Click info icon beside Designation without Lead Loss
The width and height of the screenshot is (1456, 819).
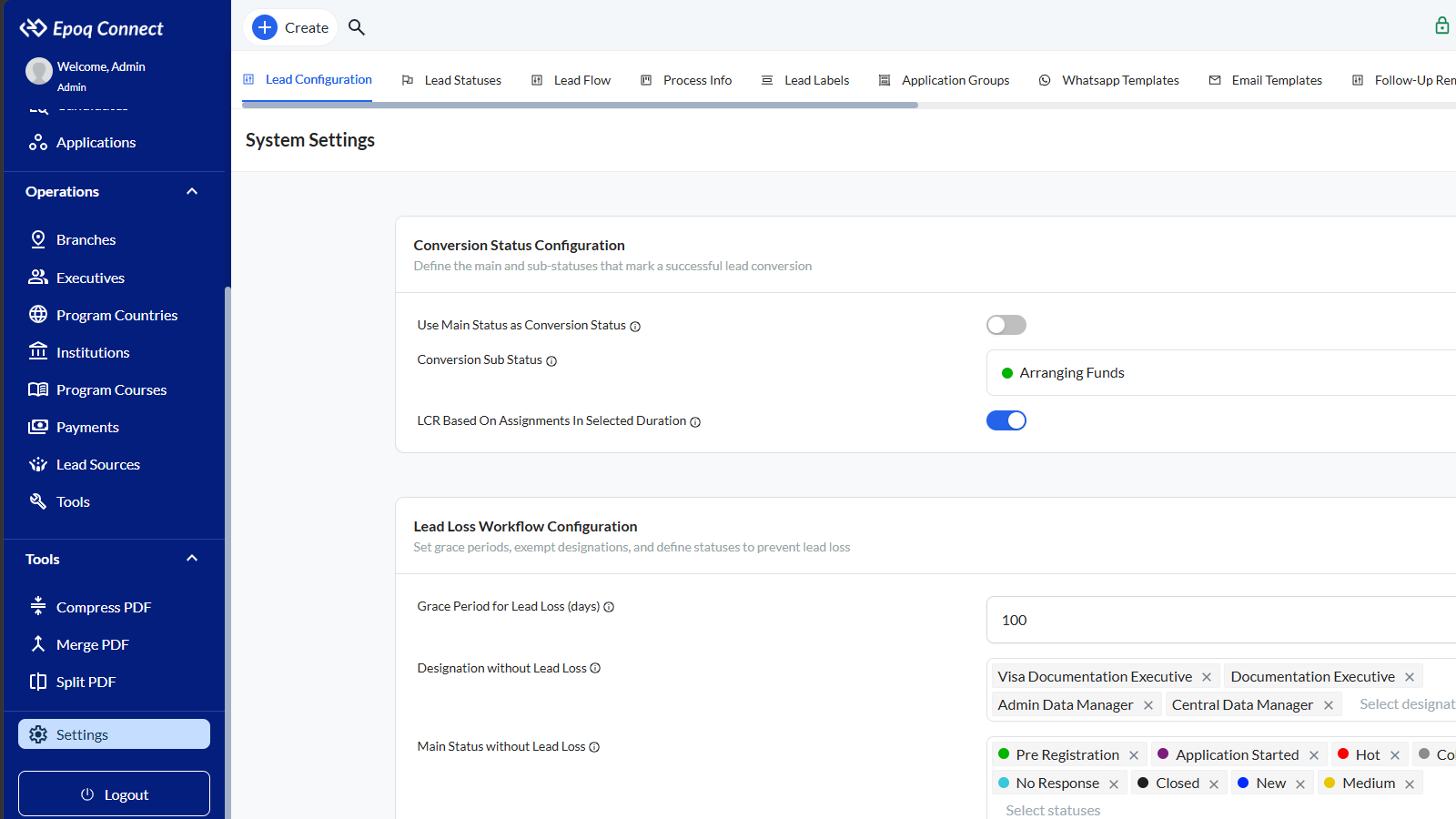[x=595, y=668]
